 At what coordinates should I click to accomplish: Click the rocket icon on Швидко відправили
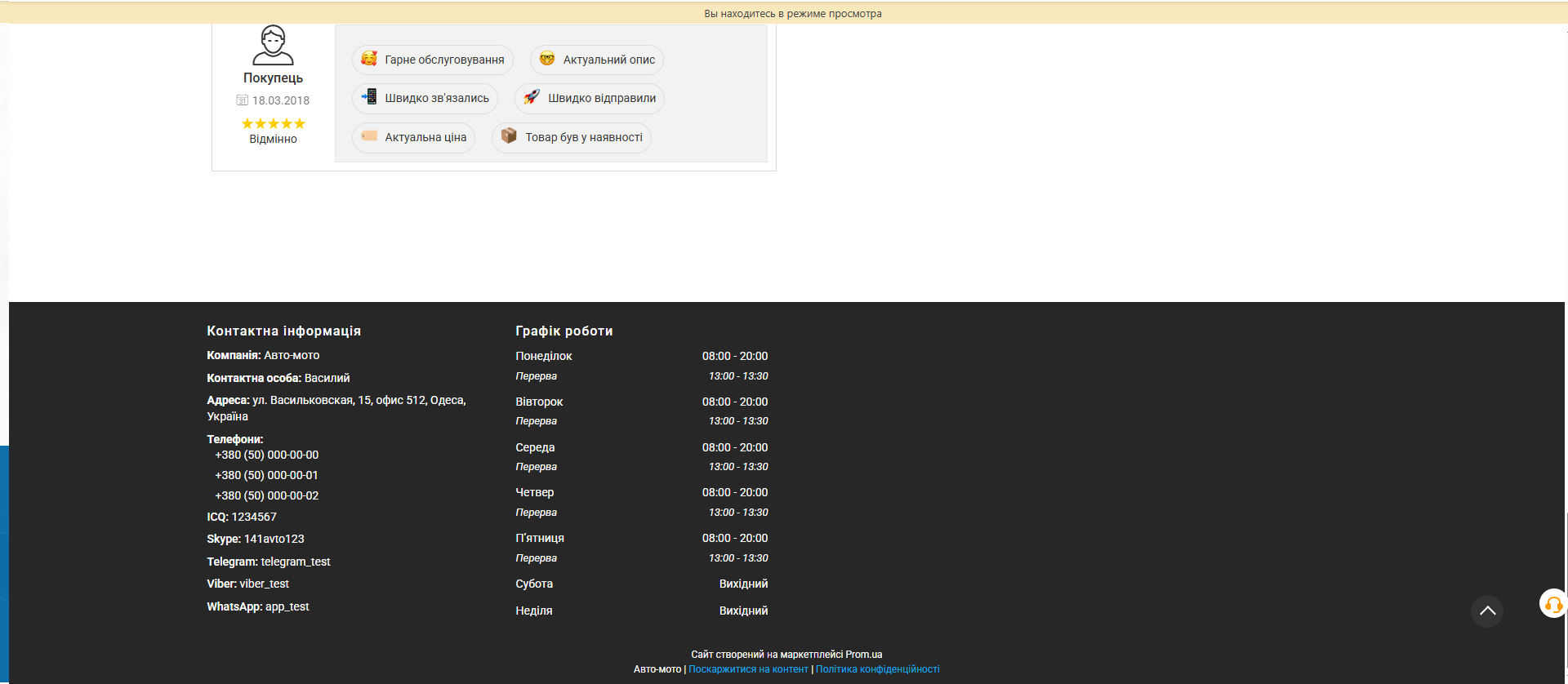click(x=532, y=97)
